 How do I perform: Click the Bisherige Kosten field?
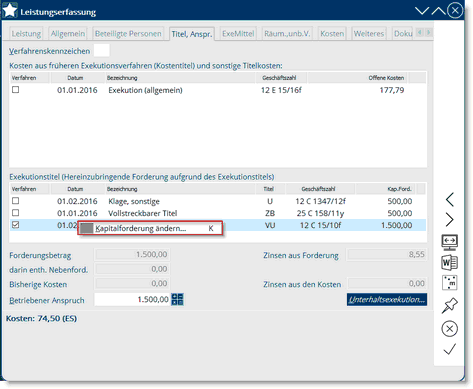click(132, 283)
